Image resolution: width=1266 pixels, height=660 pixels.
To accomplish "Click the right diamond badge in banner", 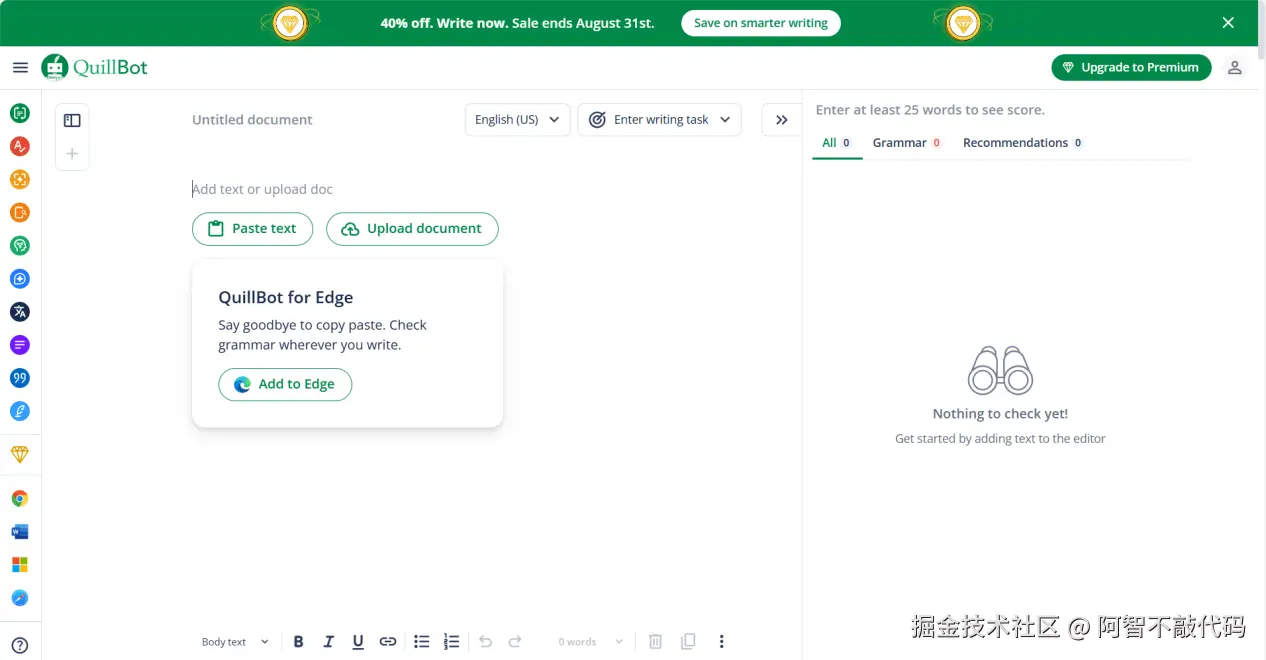I will [963, 22].
